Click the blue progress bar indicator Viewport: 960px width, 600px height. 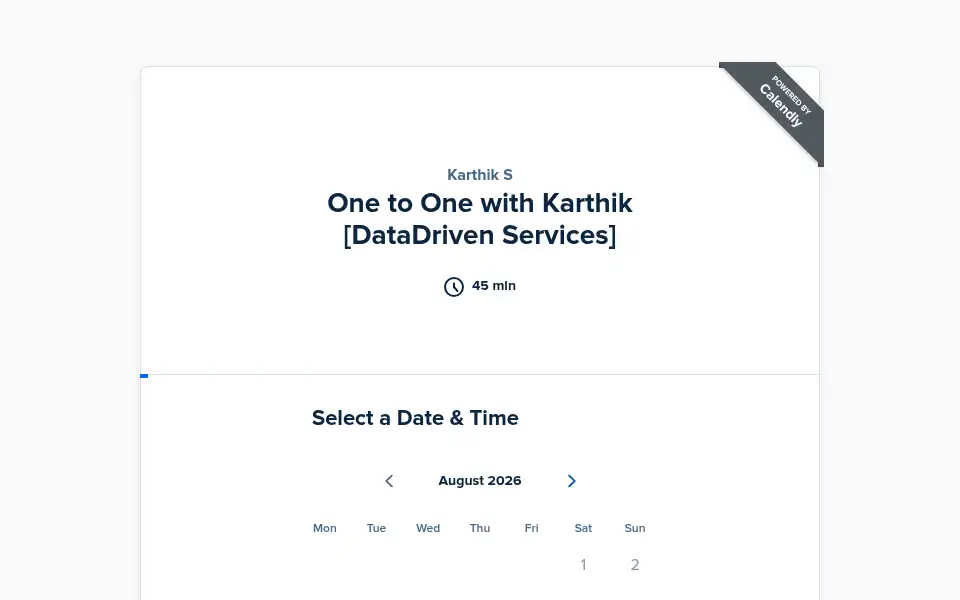coord(144,376)
